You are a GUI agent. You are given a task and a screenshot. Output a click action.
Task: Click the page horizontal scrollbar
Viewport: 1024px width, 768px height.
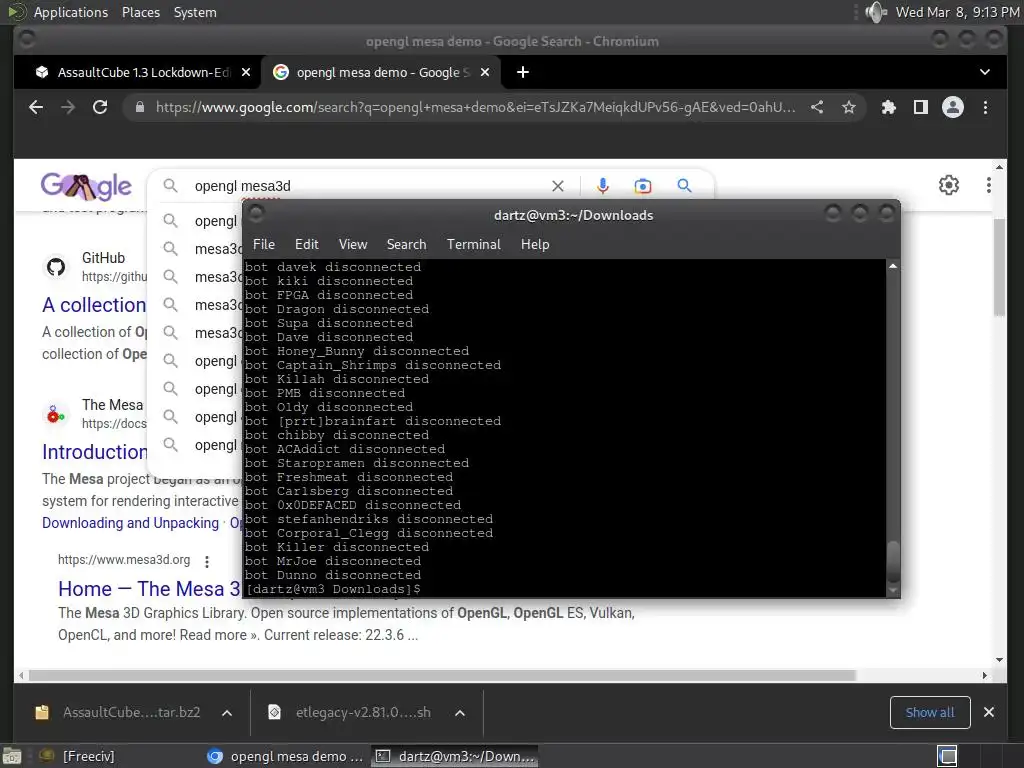[442, 675]
